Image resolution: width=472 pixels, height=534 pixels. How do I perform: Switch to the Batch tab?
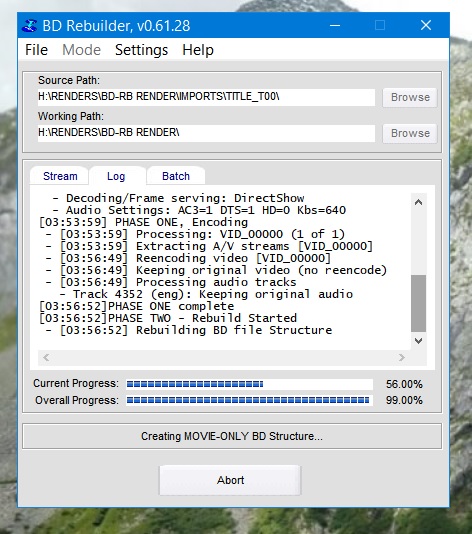coord(176,176)
